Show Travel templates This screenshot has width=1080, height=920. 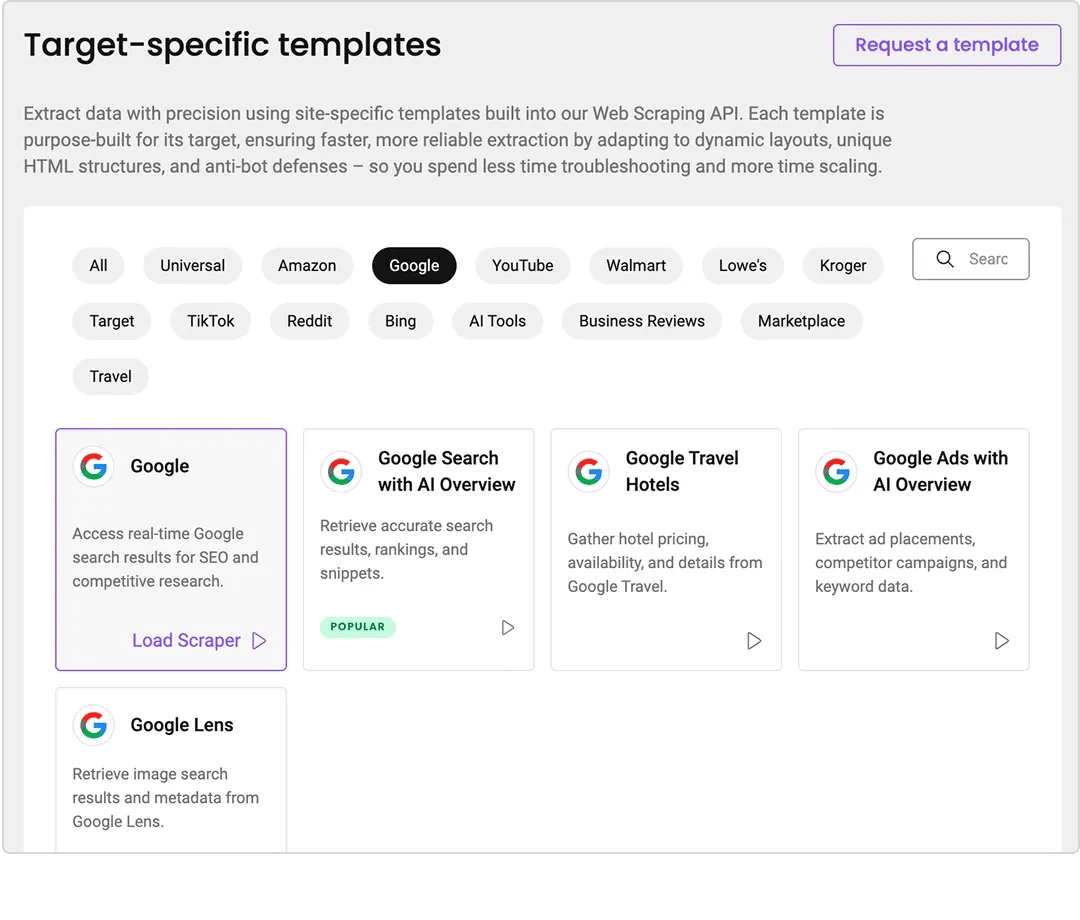[x=110, y=377]
